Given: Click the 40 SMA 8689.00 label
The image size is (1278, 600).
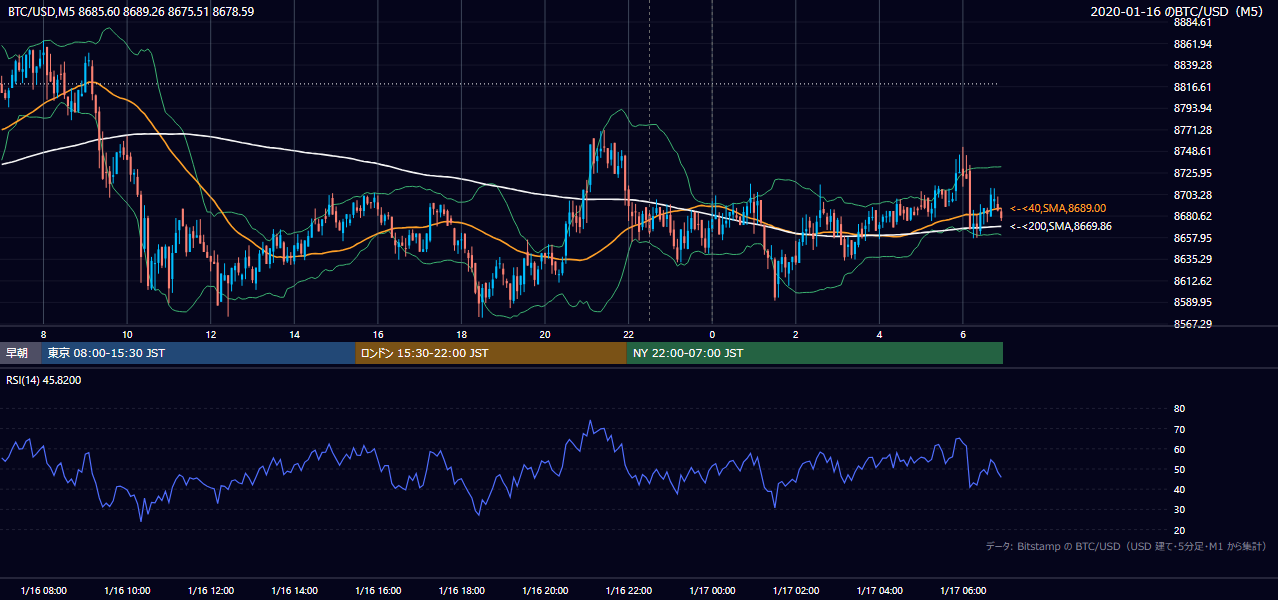Looking at the screenshot, I should pos(1058,208).
